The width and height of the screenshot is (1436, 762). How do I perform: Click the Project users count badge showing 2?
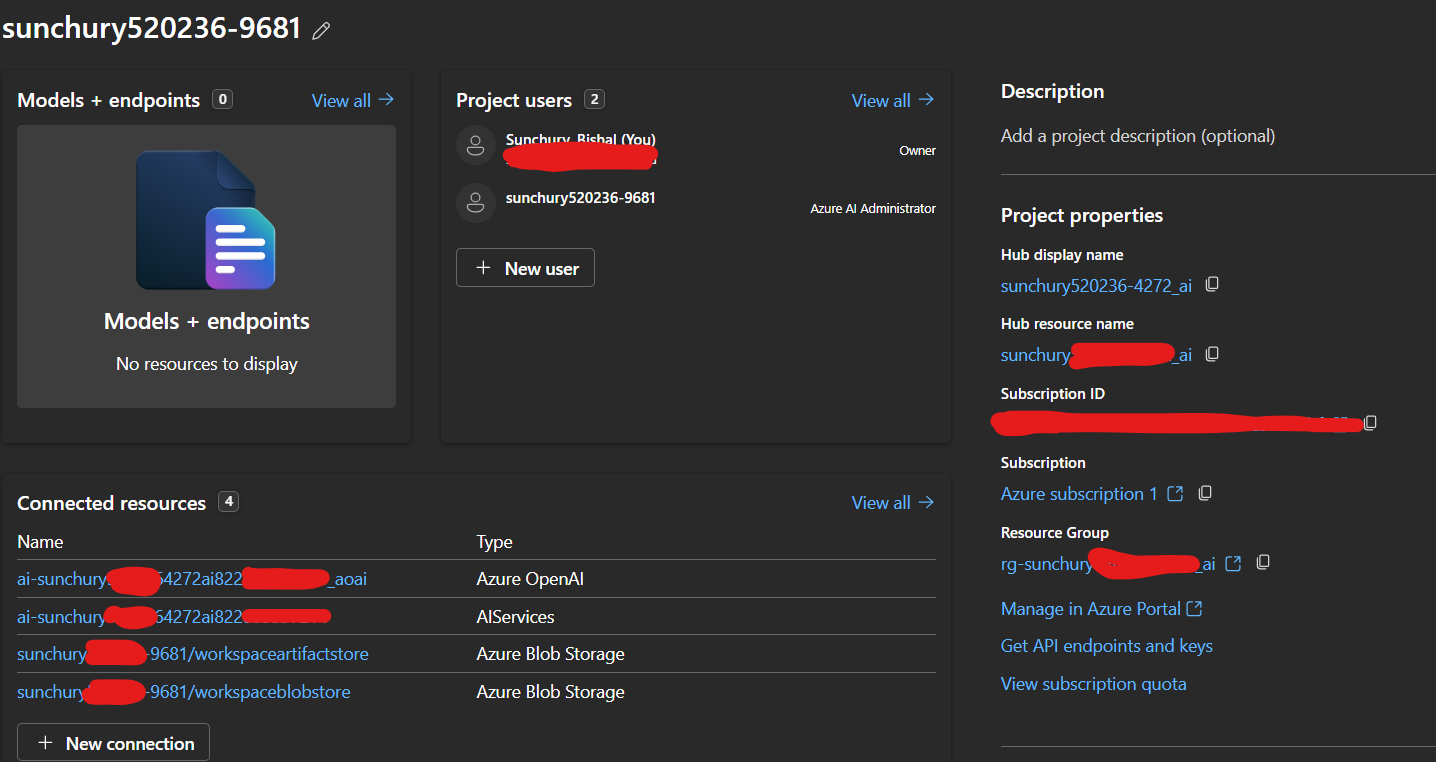pos(595,99)
